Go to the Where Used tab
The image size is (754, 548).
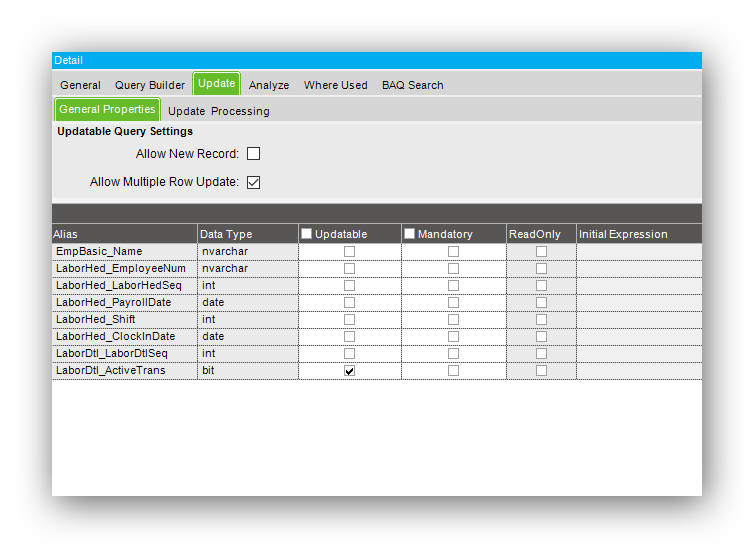(x=336, y=85)
